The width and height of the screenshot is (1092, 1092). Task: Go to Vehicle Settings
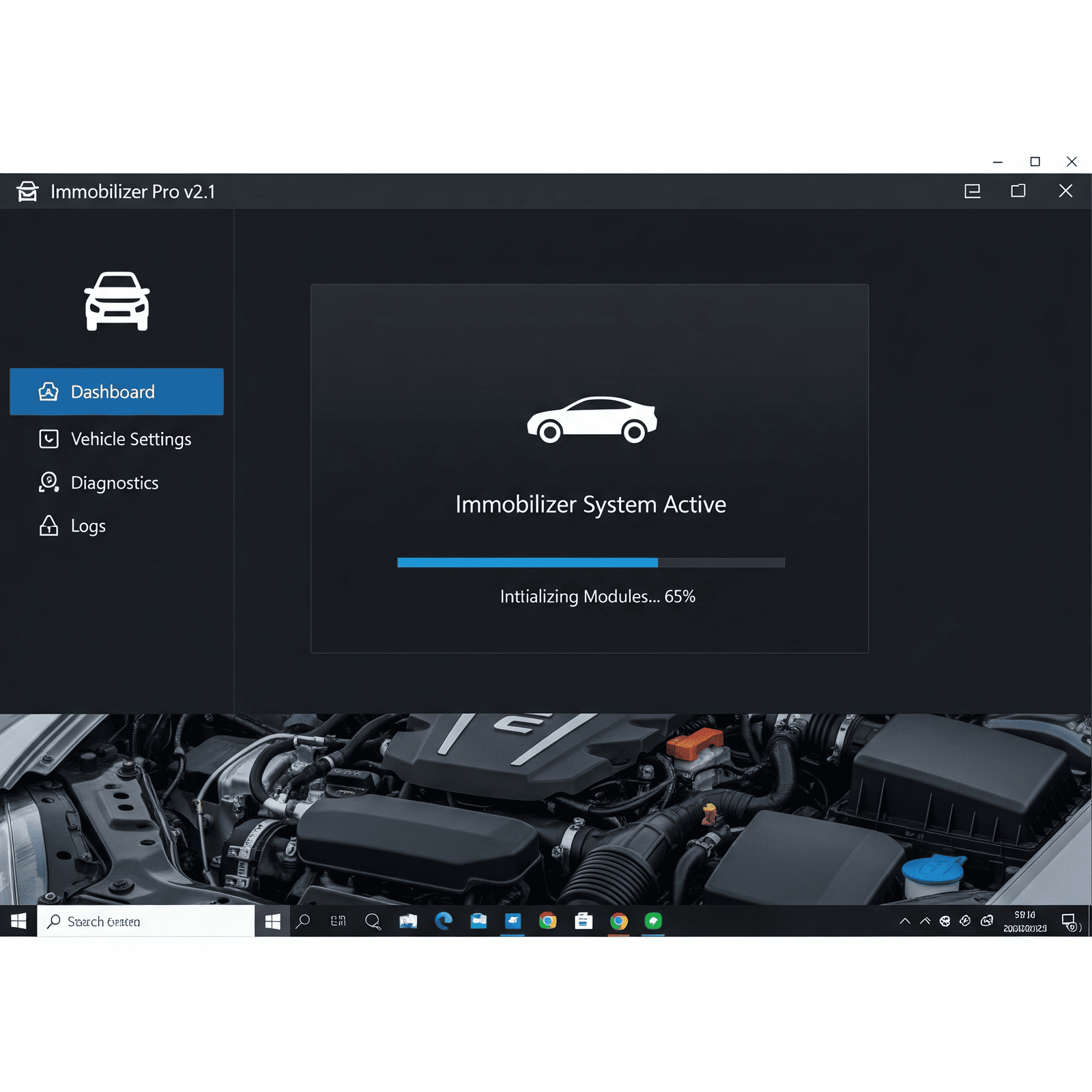130,439
